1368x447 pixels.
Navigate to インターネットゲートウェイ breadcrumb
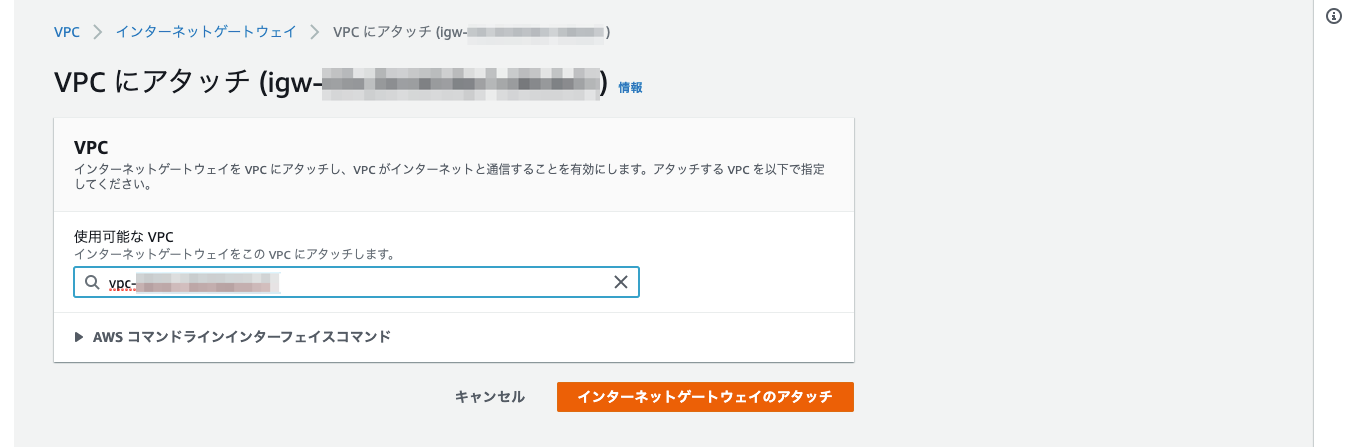[206, 32]
